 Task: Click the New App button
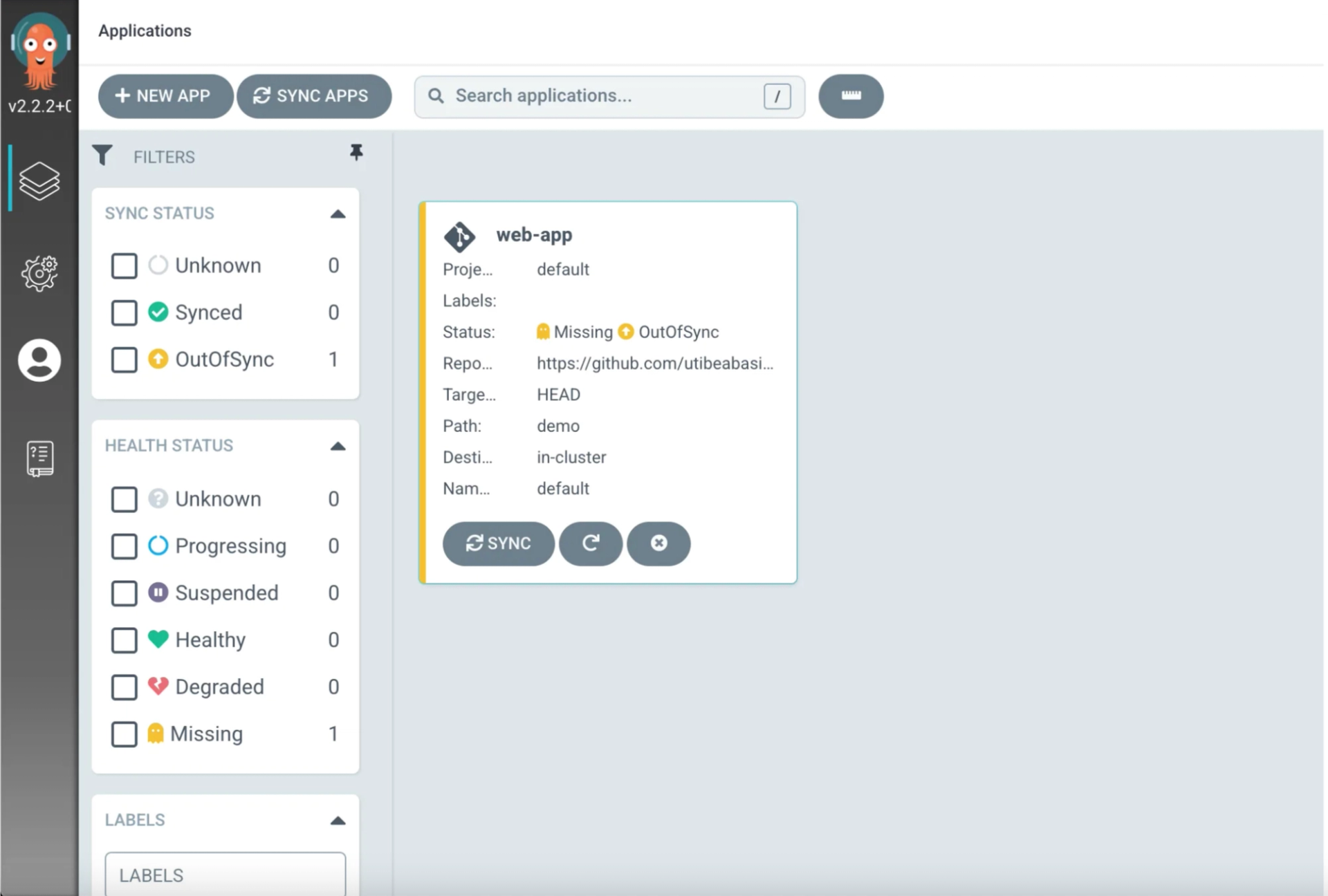165,96
